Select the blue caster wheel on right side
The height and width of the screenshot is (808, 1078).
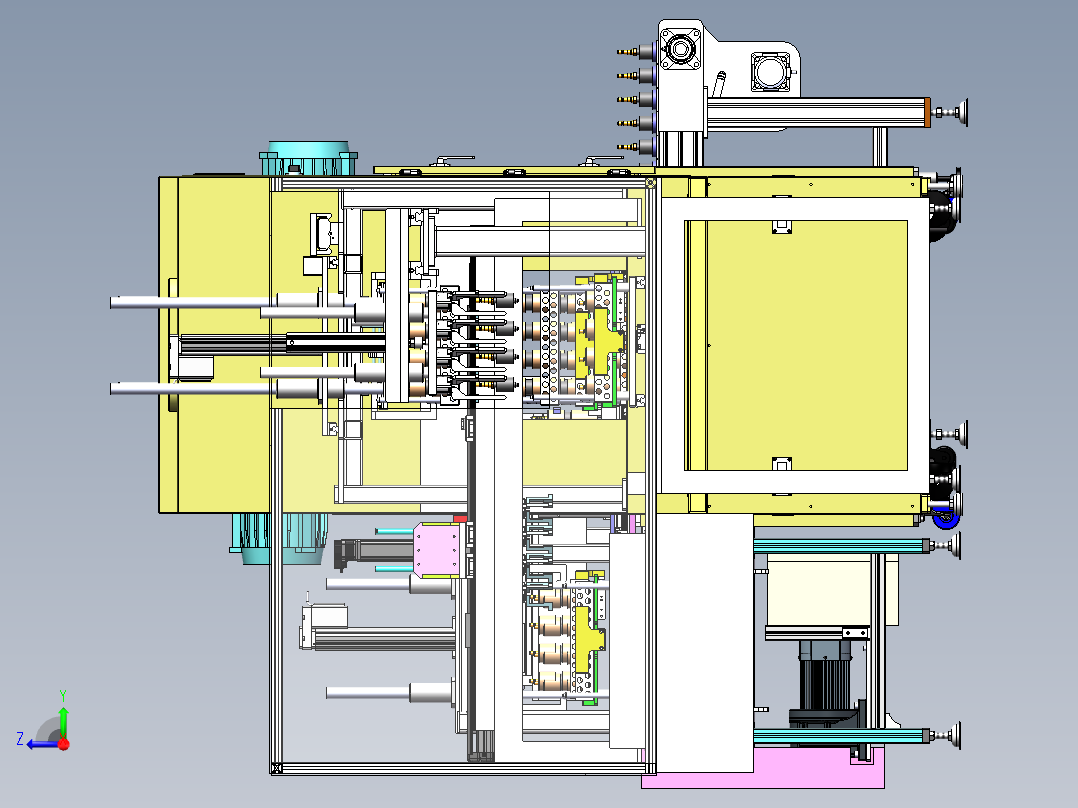coord(947,518)
